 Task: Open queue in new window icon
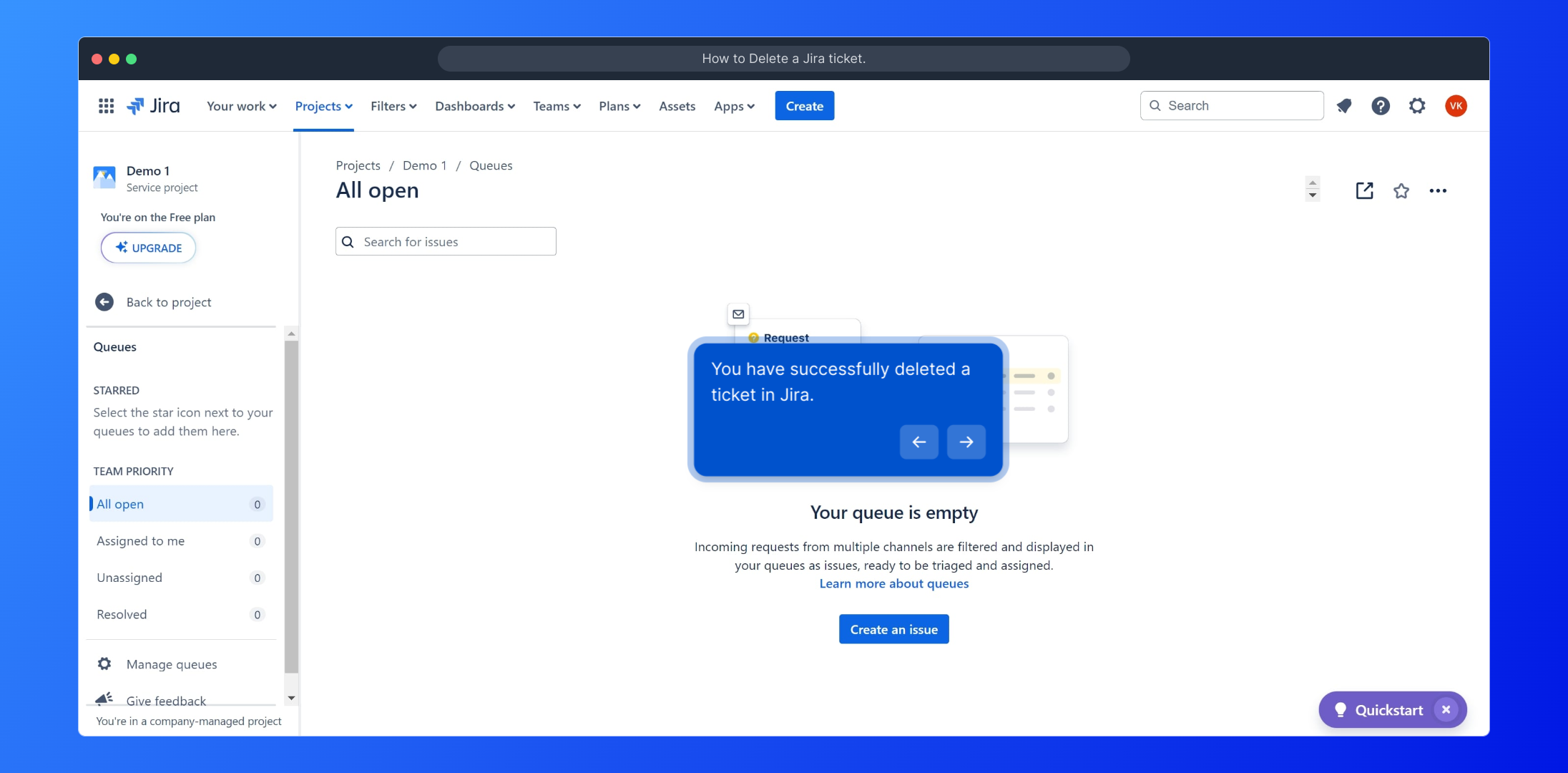tap(1364, 190)
